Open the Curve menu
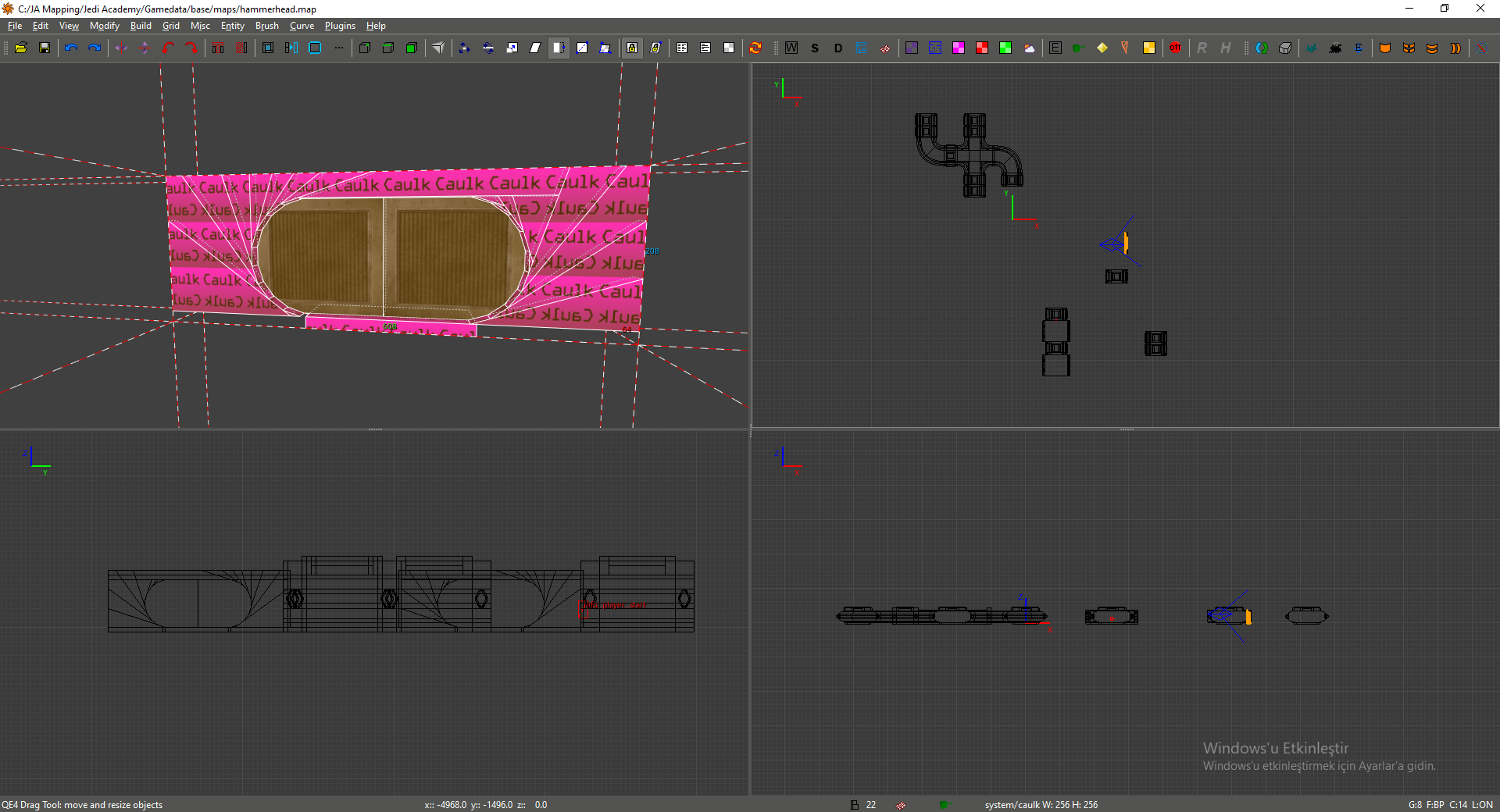The height and width of the screenshot is (812, 1500). point(302,26)
